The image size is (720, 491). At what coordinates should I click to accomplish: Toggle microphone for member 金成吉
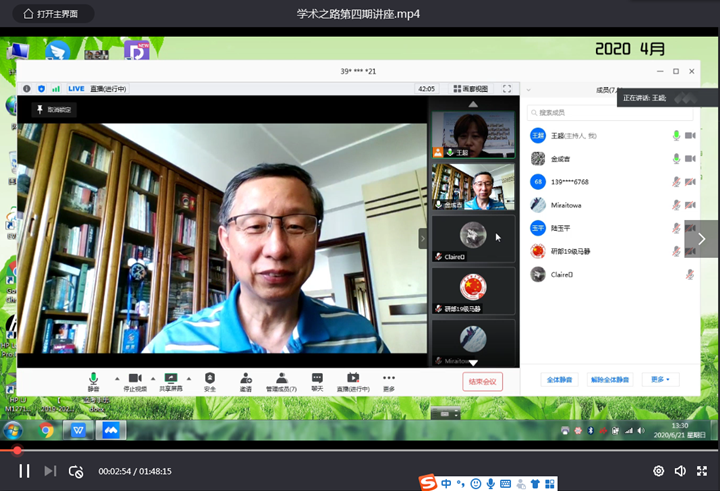pos(676,158)
